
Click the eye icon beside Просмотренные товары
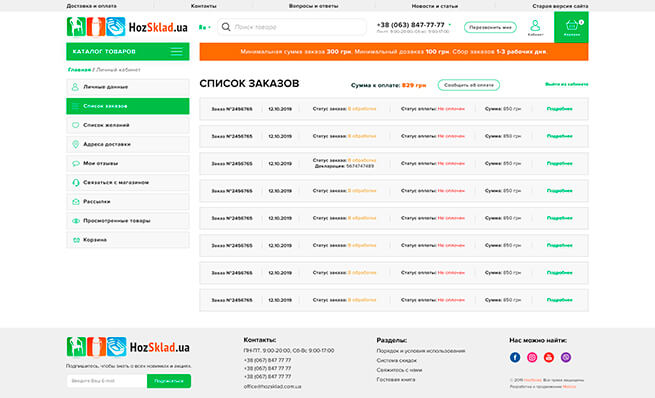(x=76, y=221)
